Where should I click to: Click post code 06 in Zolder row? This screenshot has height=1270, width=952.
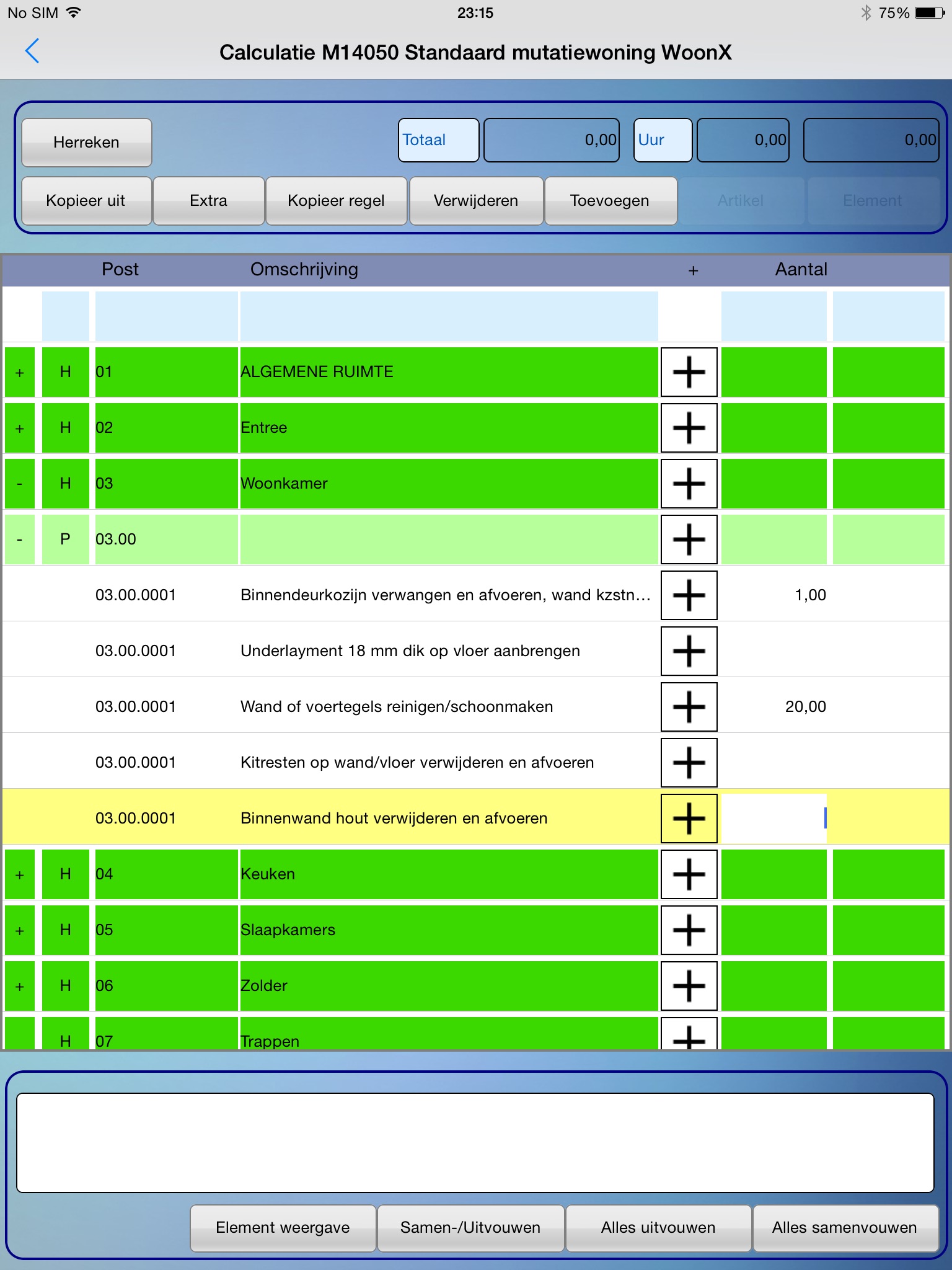pos(166,986)
